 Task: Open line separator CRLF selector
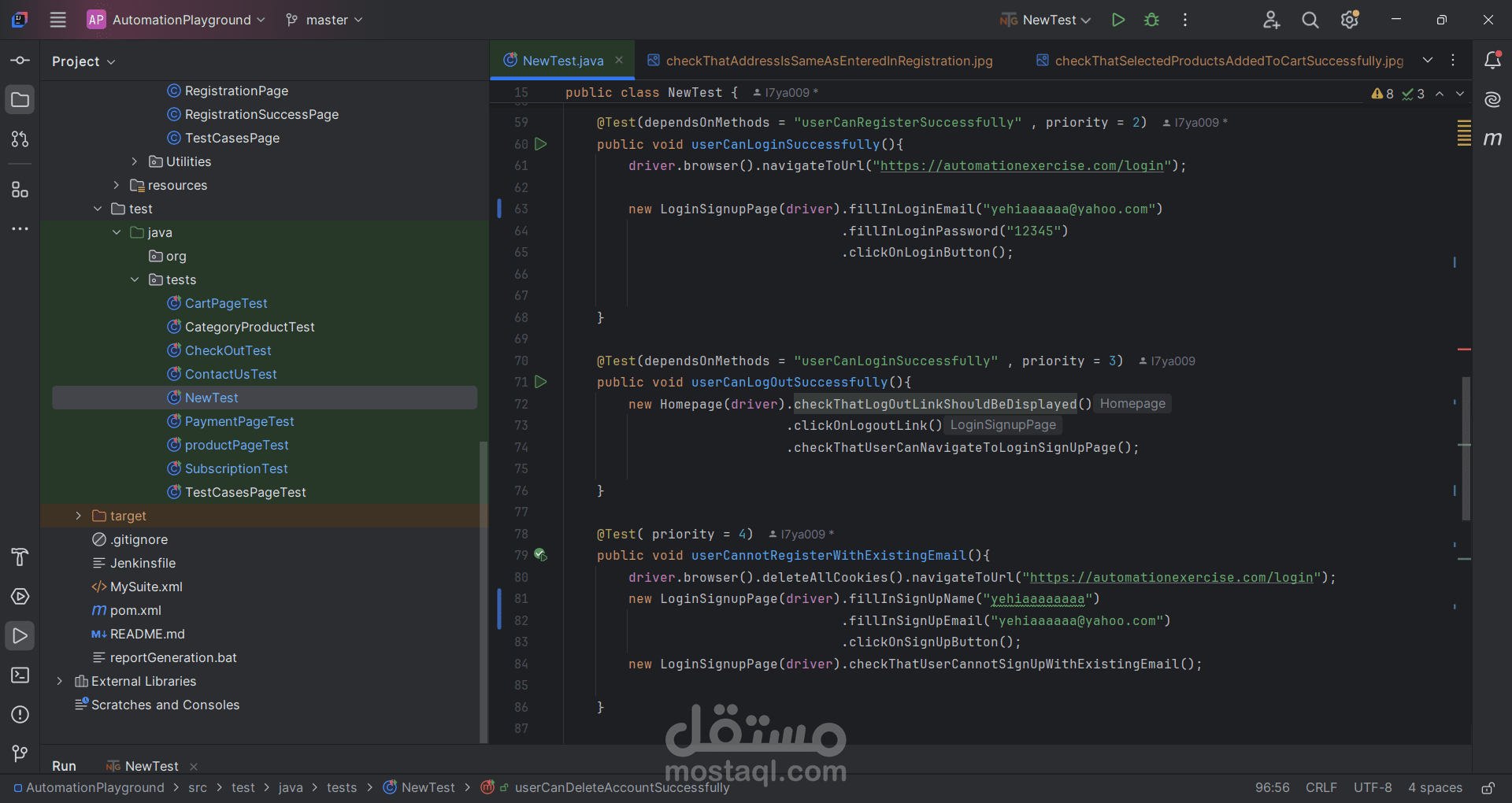1321,787
